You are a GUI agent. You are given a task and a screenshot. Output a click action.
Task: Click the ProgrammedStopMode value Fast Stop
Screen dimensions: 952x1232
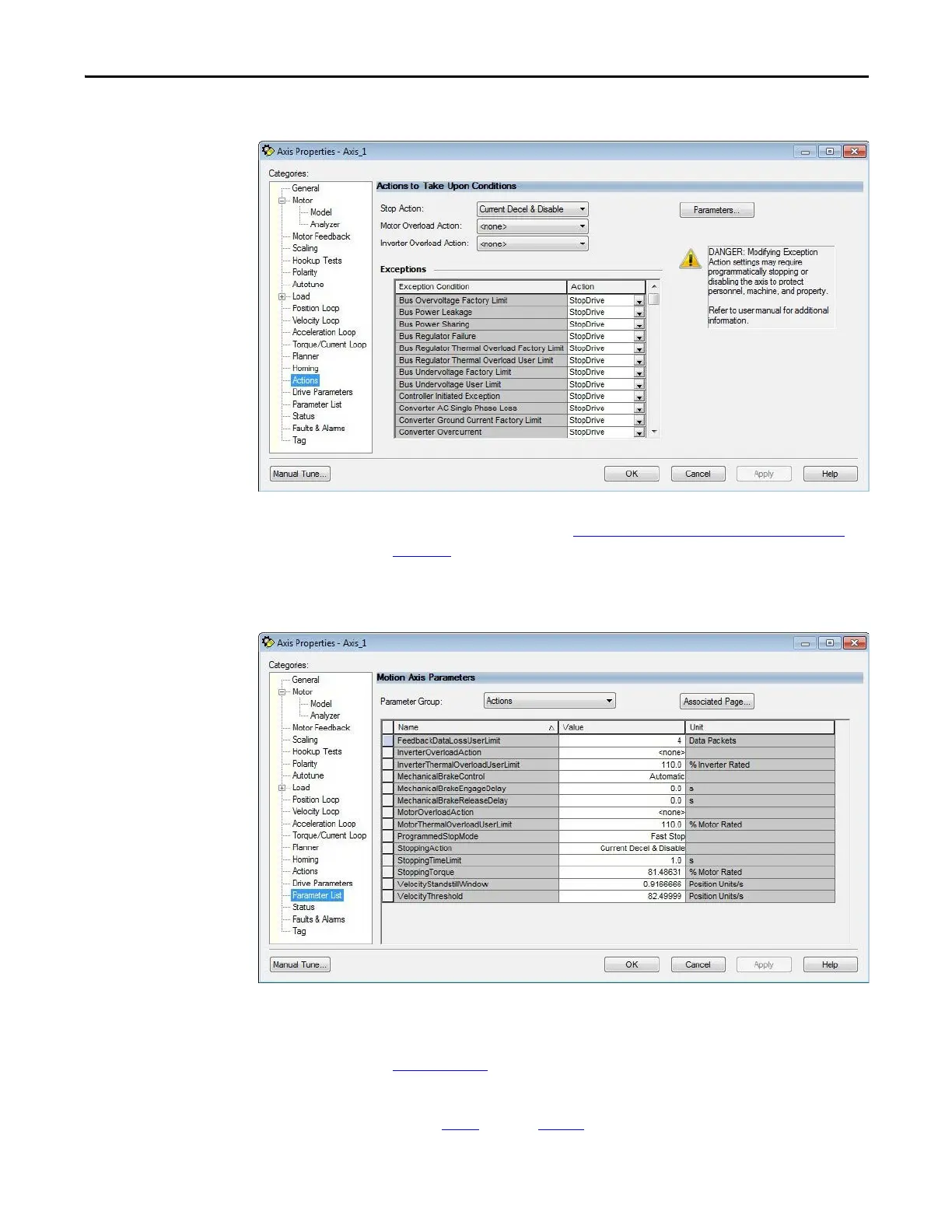click(621, 836)
